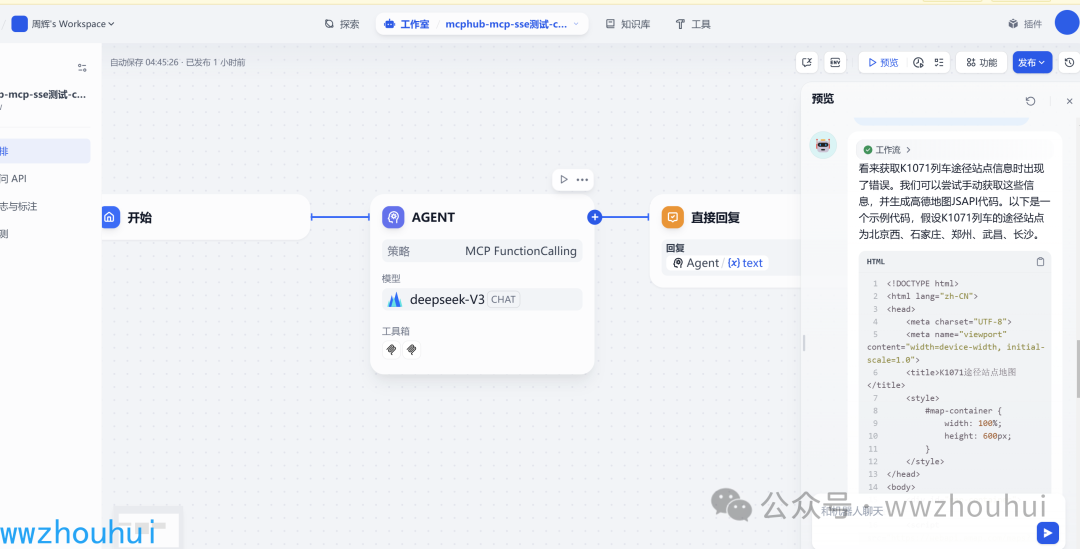Add a node after AGENT plus button
The image size is (1080, 549).
(595, 218)
